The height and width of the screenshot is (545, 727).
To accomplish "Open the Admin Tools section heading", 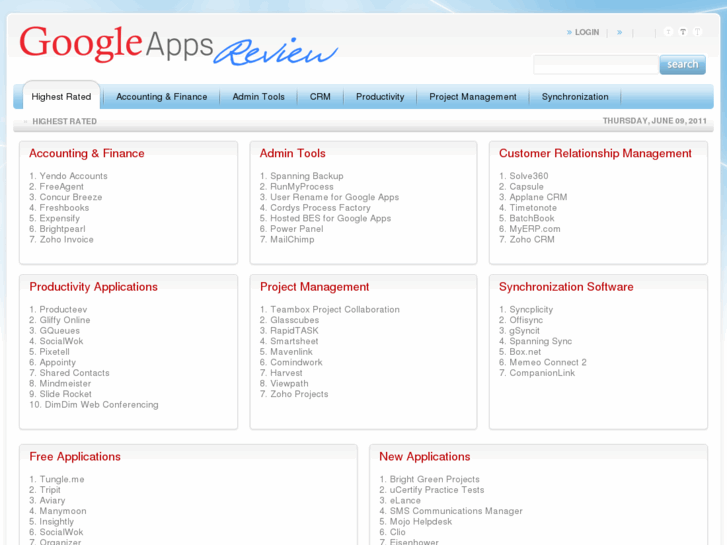I will point(293,153).
